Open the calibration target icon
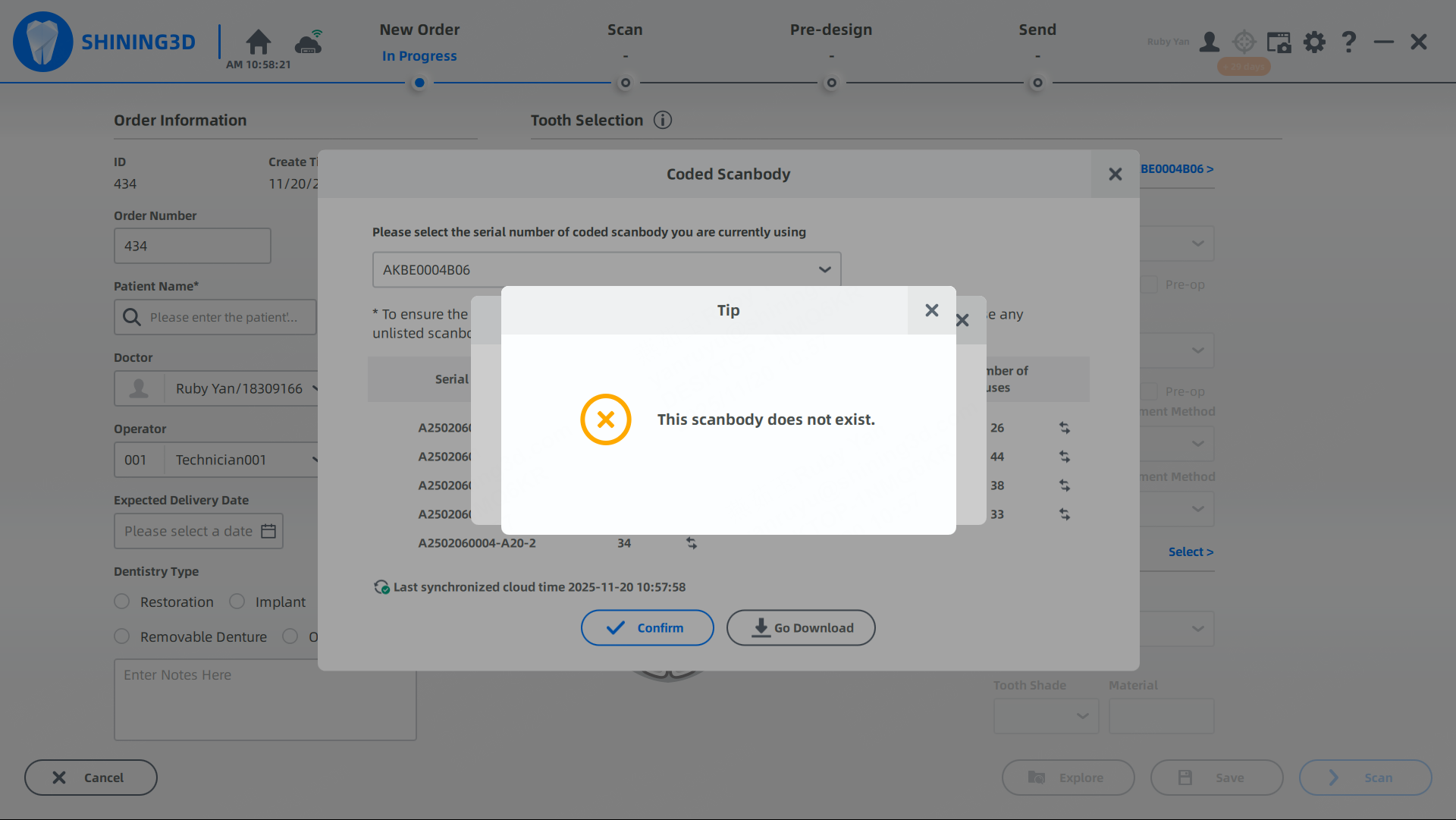Viewport: 1456px width, 820px height. pos(1244,42)
